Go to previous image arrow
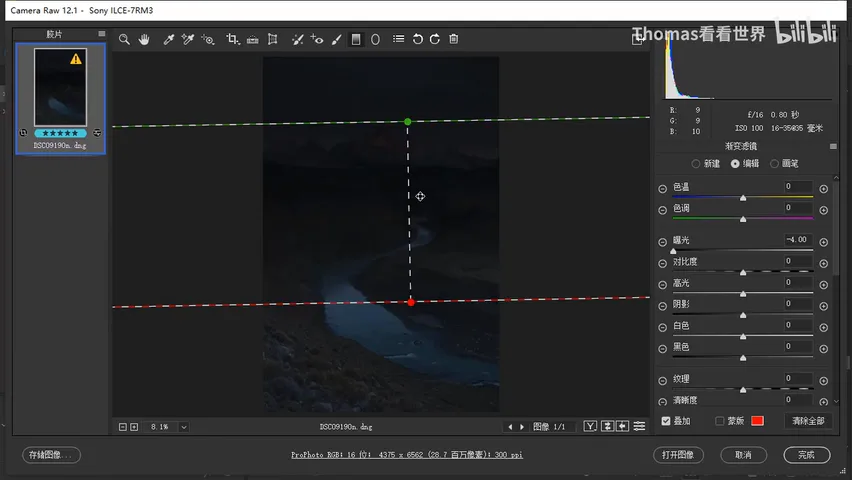This screenshot has width=852, height=480. pyautogui.click(x=510, y=427)
